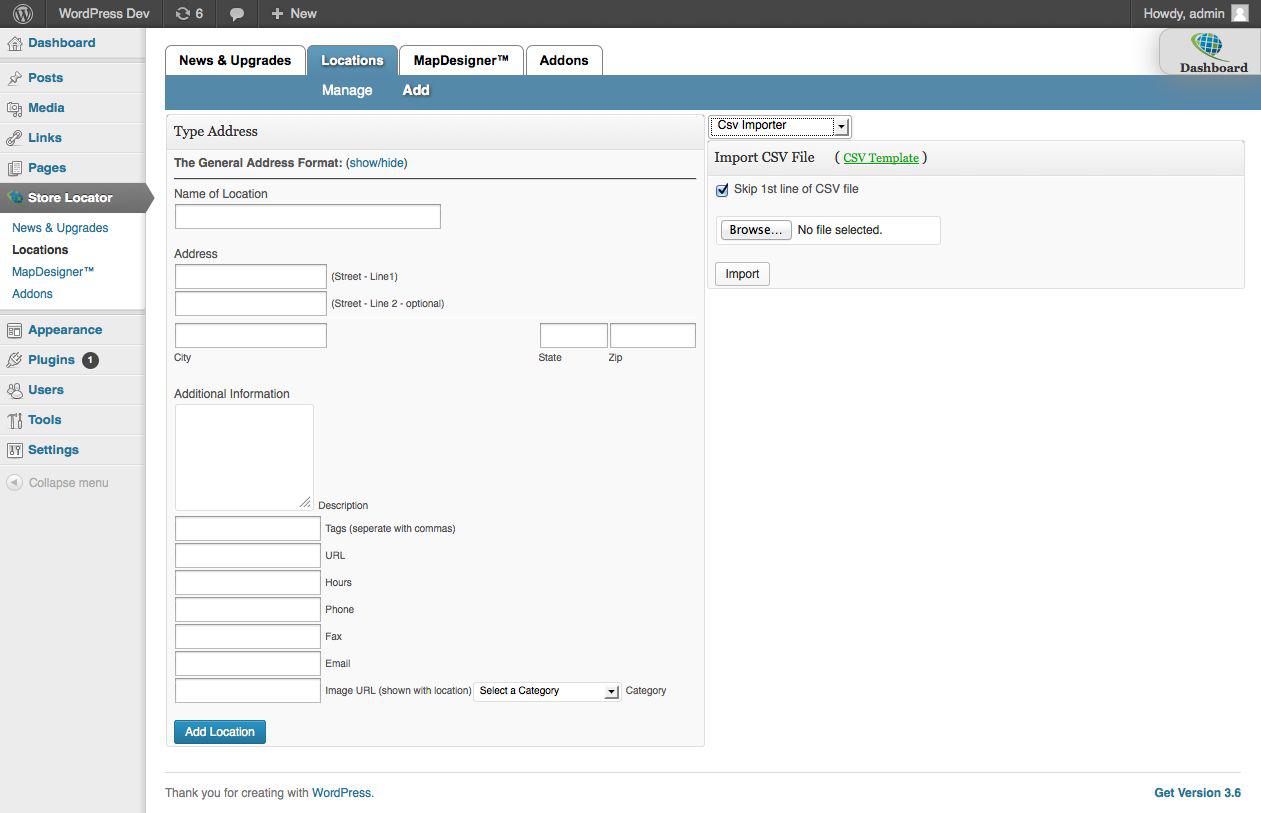The image size is (1261, 813).
Task: Click Browse... to choose a file
Action: click(x=755, y=230)
